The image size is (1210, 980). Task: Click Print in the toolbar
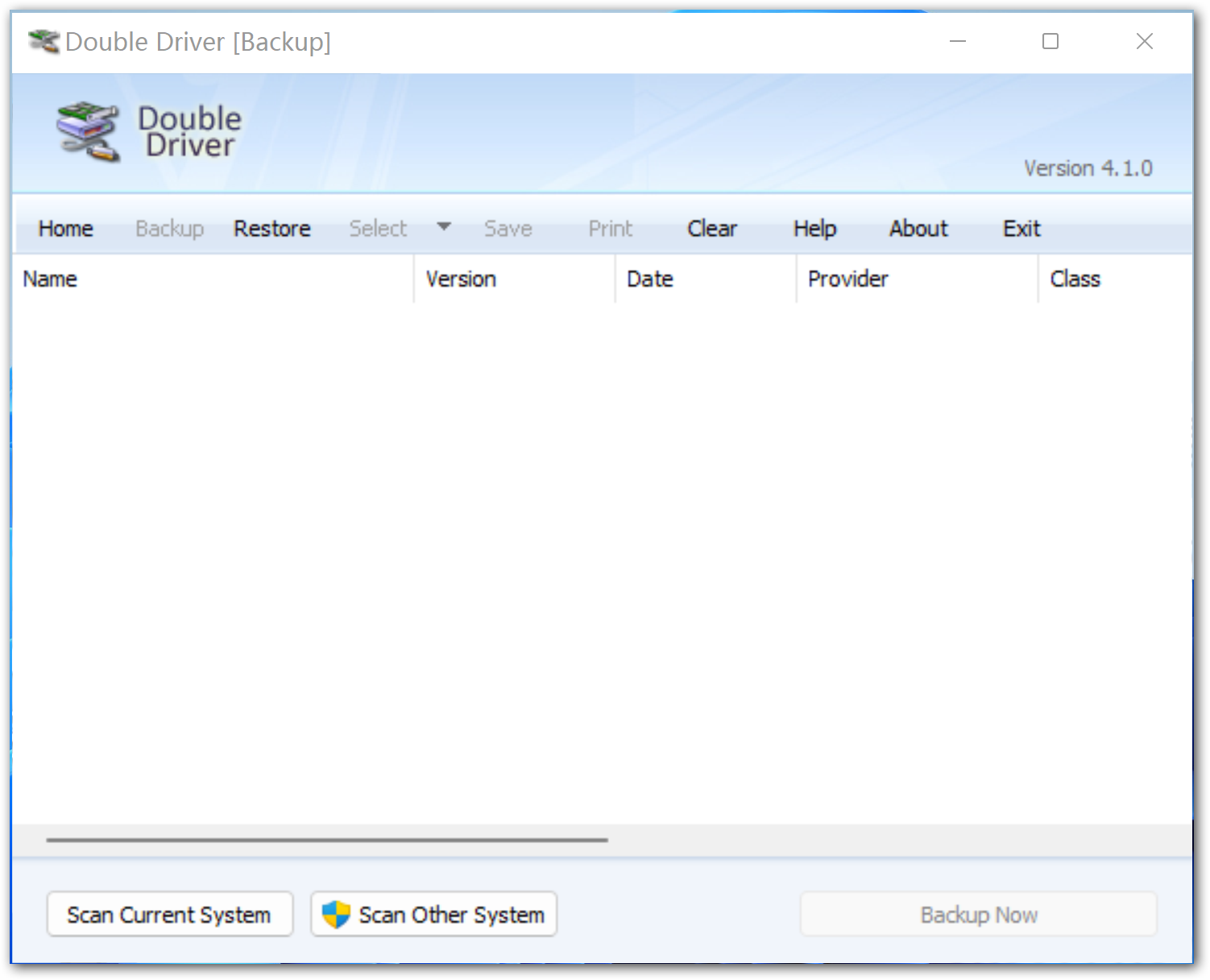pos(611,229)
